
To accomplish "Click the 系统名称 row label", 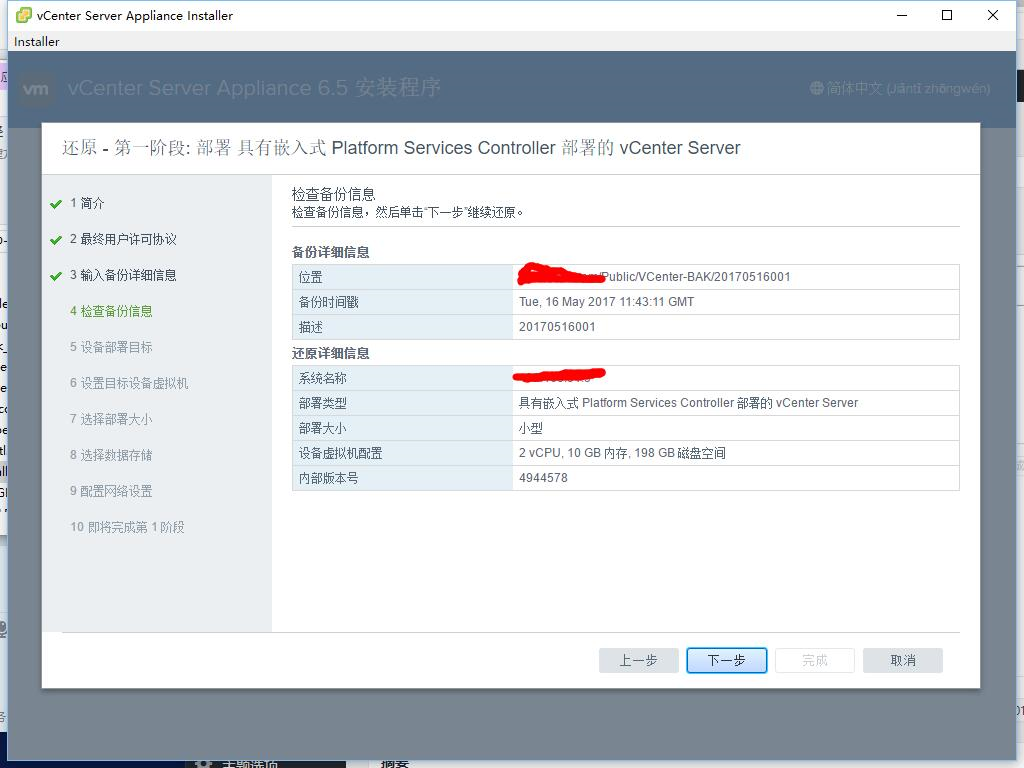I will pyautogui.click(x=323, y=377).
